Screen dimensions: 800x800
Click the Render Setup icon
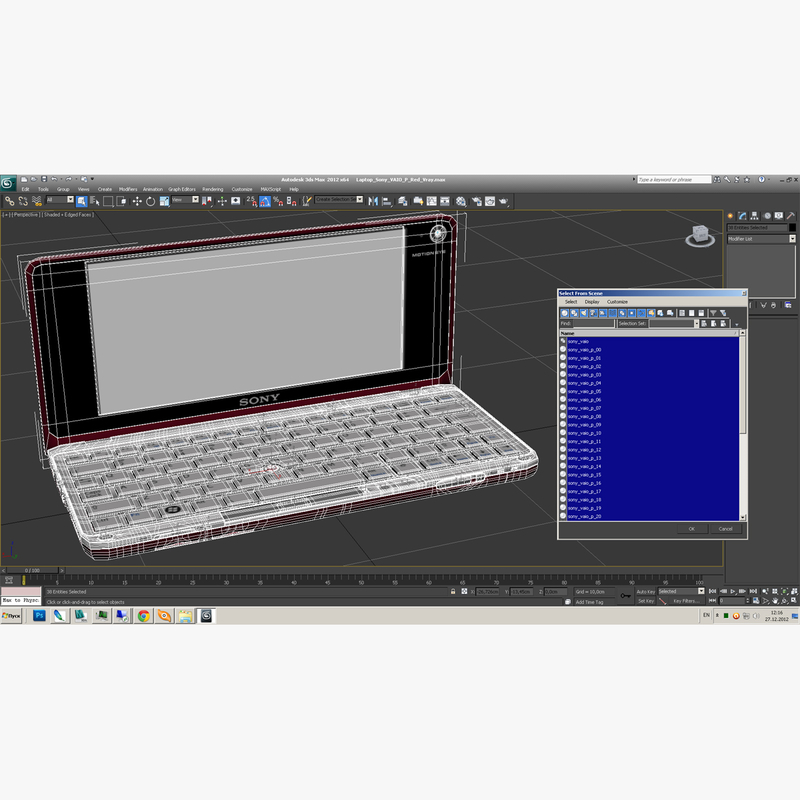coord(478,202)
